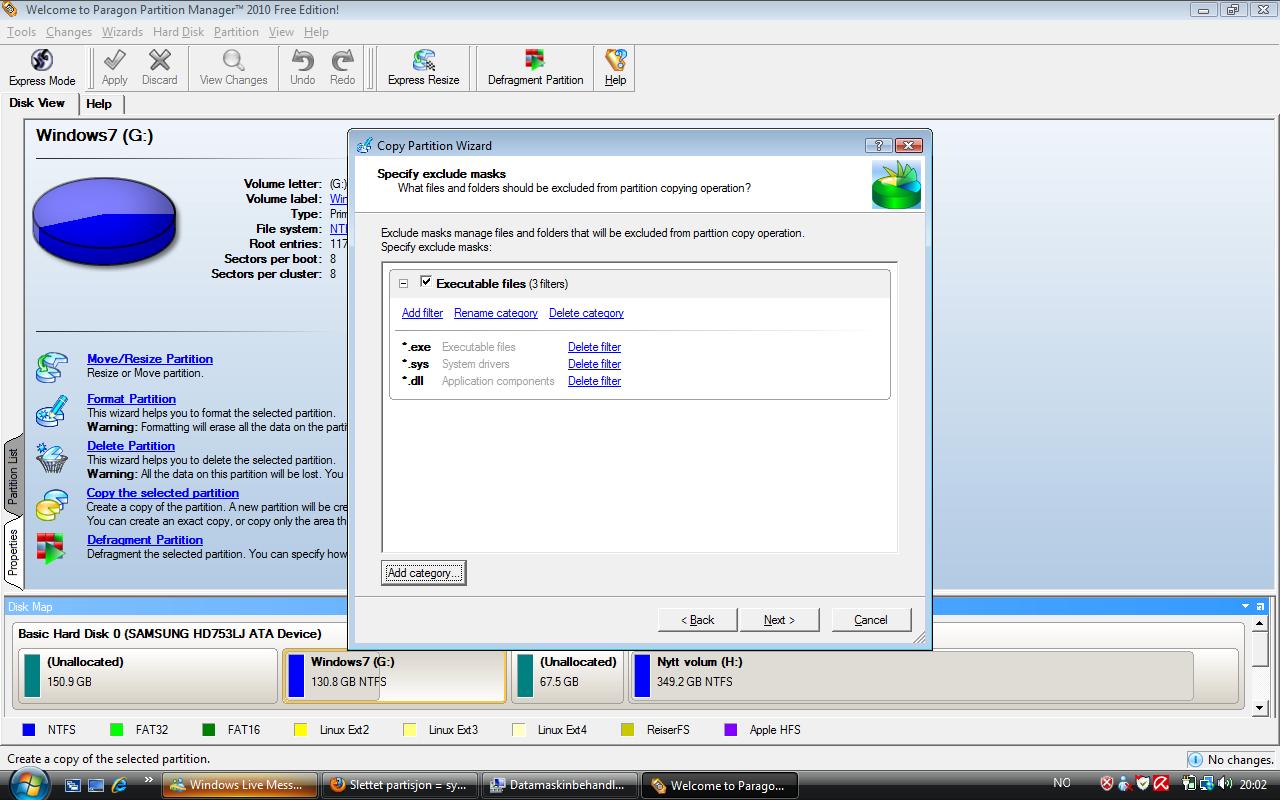Click Disk Map panel pin icon
1280x800 pixels.
point(1262,607)
